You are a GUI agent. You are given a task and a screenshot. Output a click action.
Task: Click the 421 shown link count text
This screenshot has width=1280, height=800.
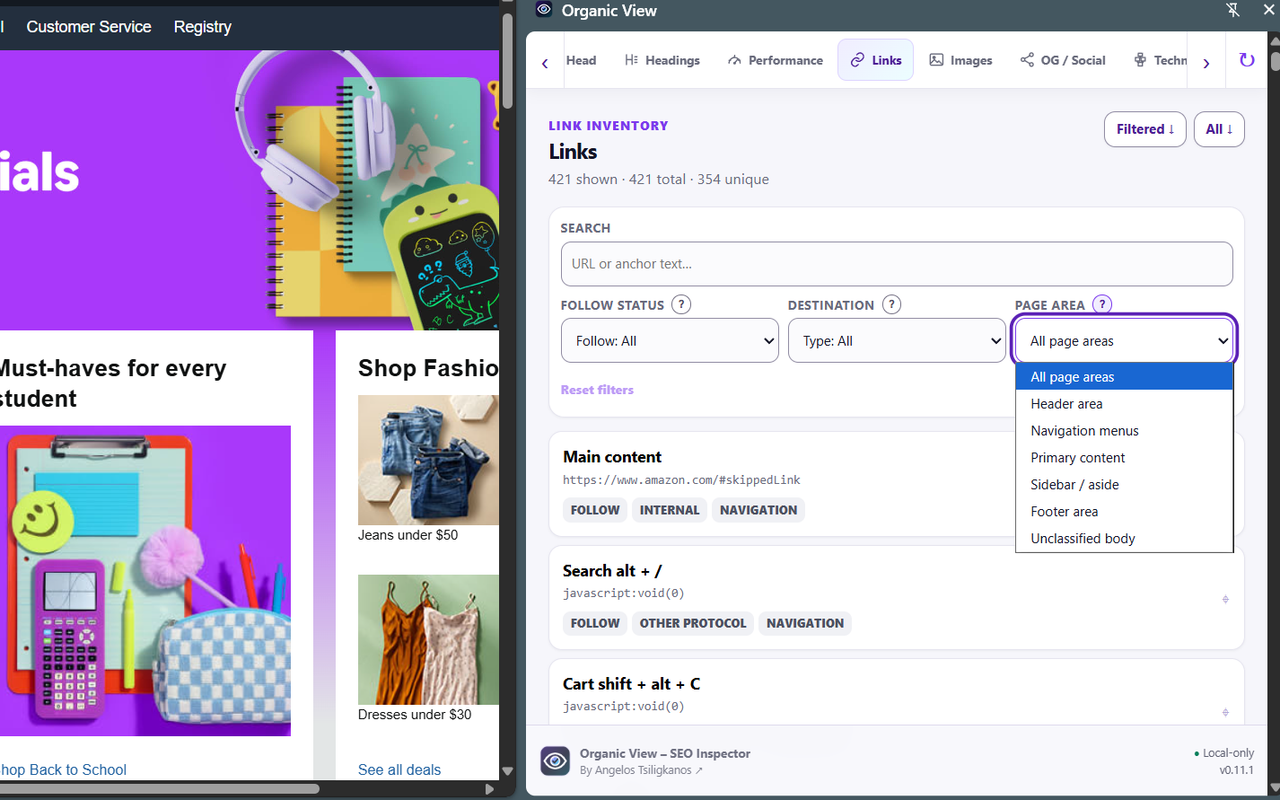[x=584, y=180]
